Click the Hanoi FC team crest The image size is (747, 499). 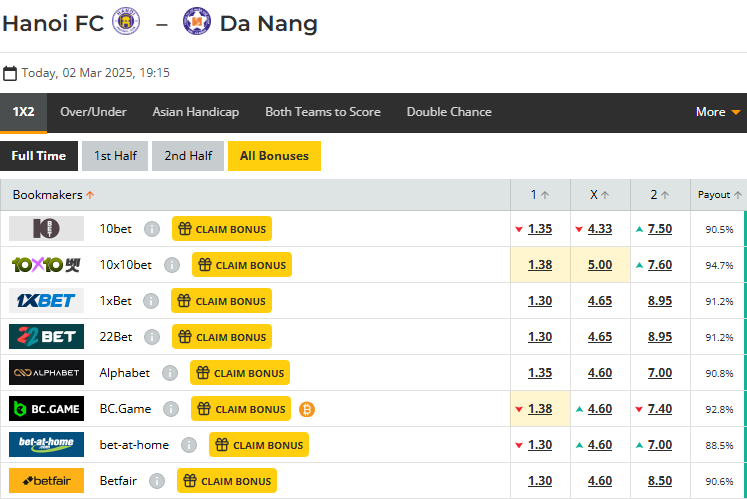click(126, 22)
